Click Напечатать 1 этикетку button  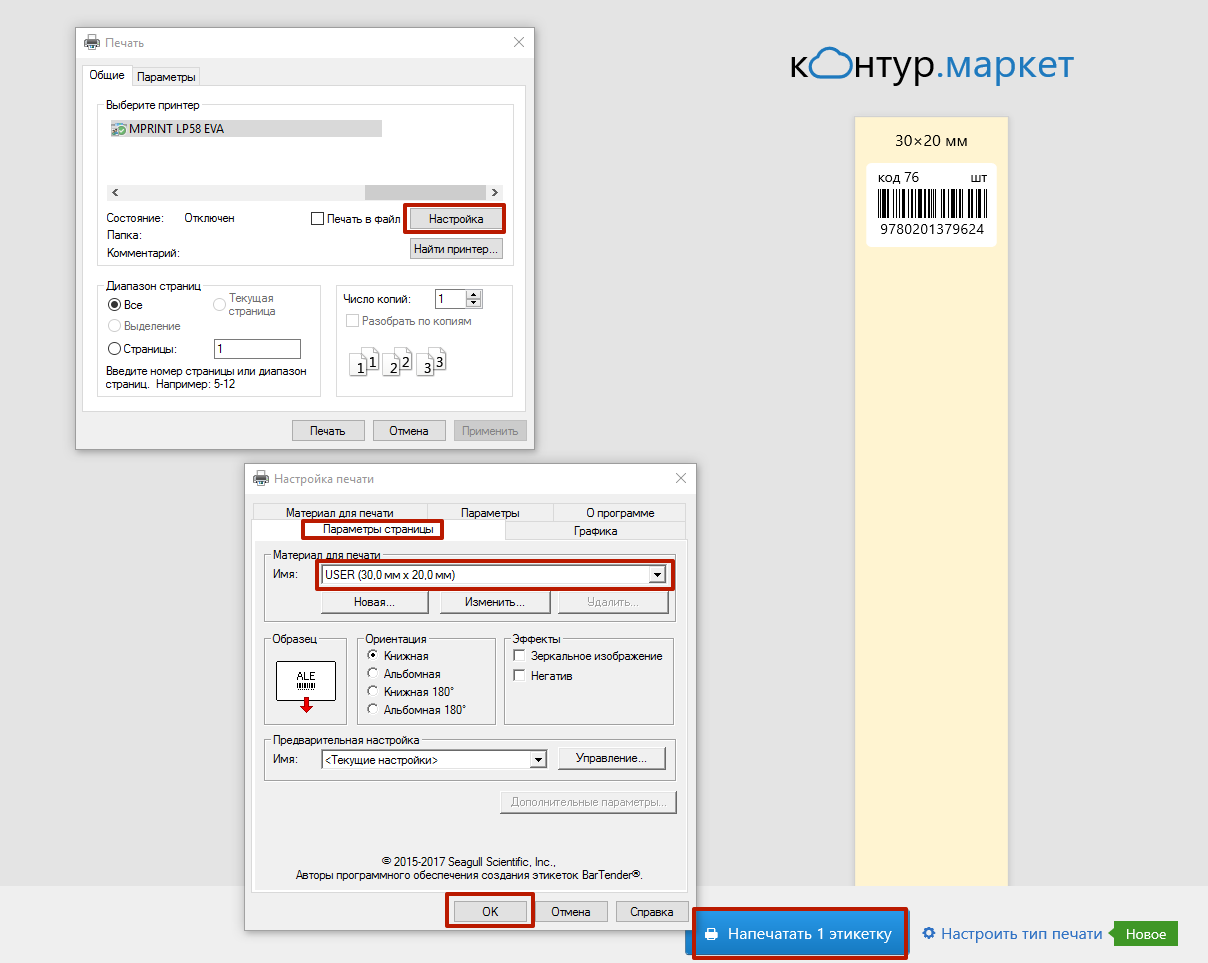tap(801, 933)
